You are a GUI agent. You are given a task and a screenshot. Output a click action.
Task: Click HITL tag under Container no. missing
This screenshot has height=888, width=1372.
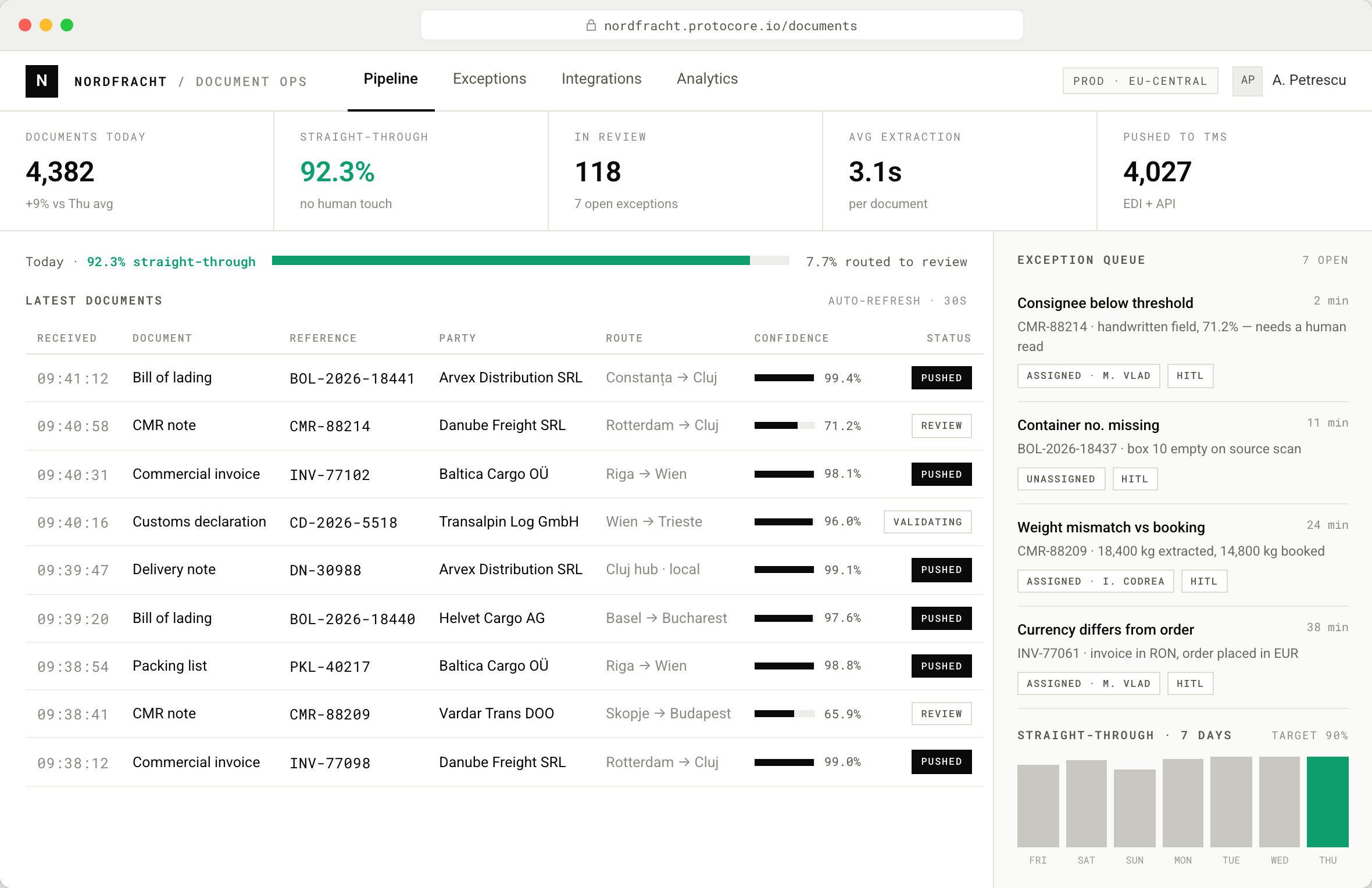pos(1135,479)
